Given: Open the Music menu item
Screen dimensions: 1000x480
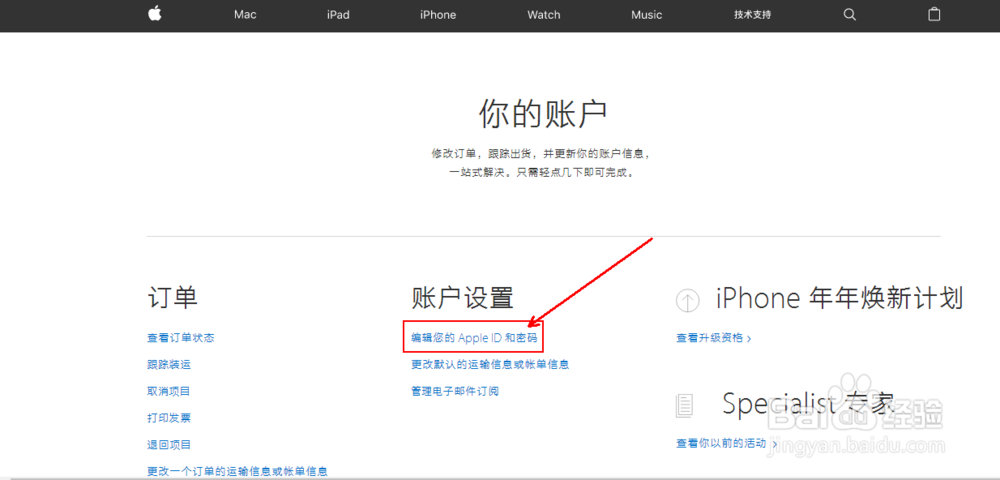Looking at the screenshot, I should click(x=647, y=15).
